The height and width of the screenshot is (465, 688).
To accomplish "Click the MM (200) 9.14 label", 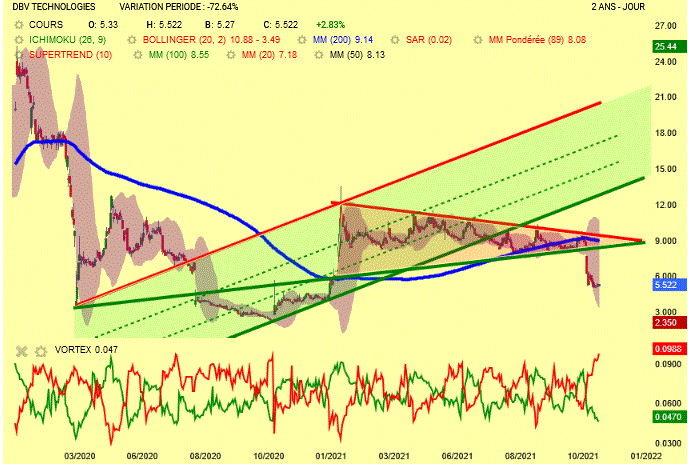I will (343, 40).
